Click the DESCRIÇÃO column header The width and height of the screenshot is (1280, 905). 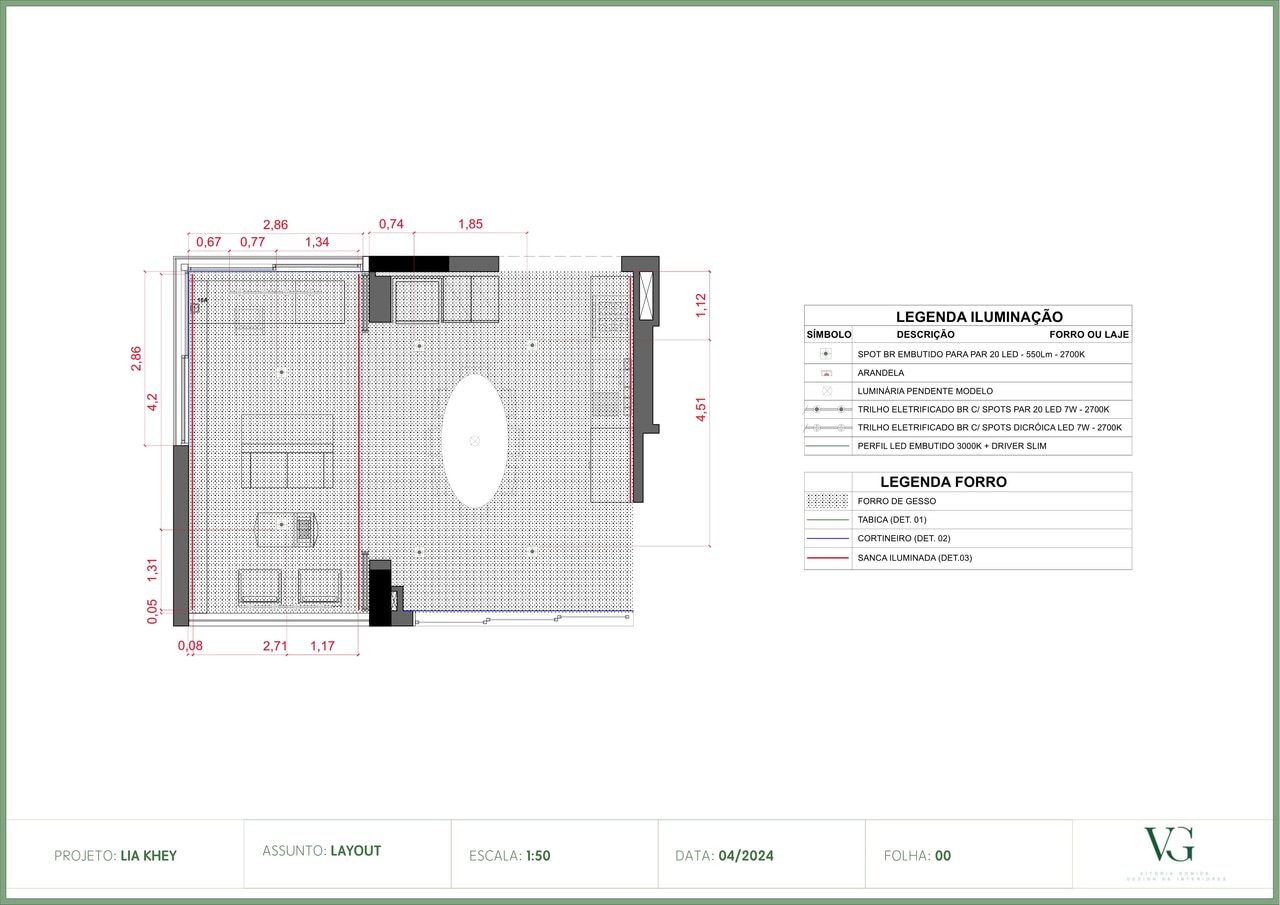point(925,335)
